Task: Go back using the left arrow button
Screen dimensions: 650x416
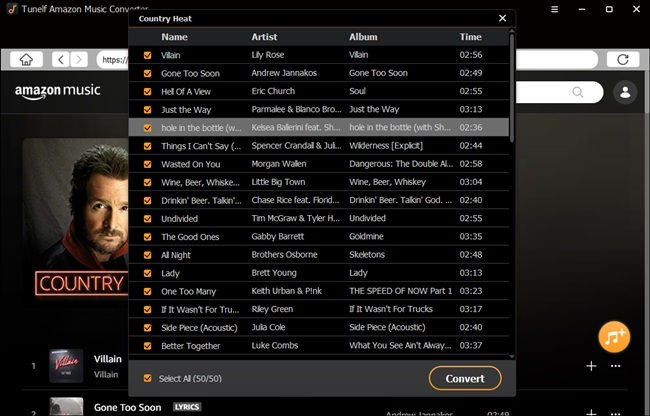Action: 59,60
